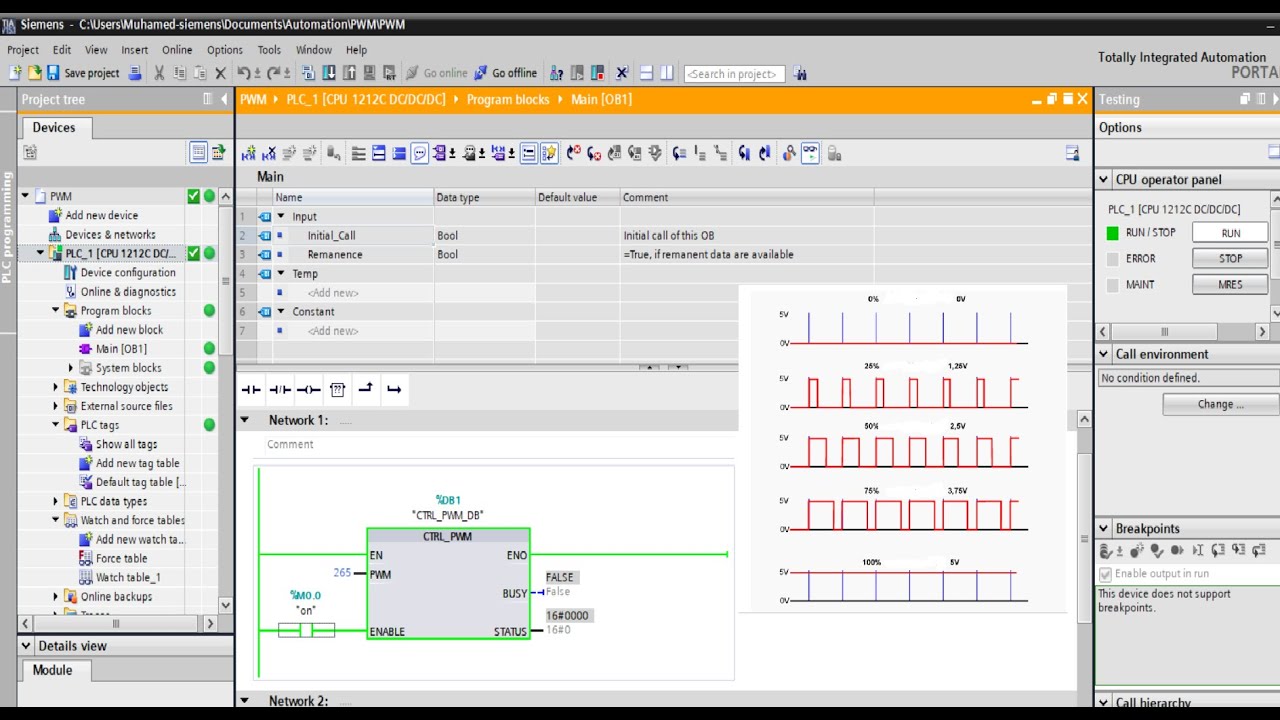
Task: Click the CPU operator panel horizontal scrollbar
Action: (x=1184, y=331)
